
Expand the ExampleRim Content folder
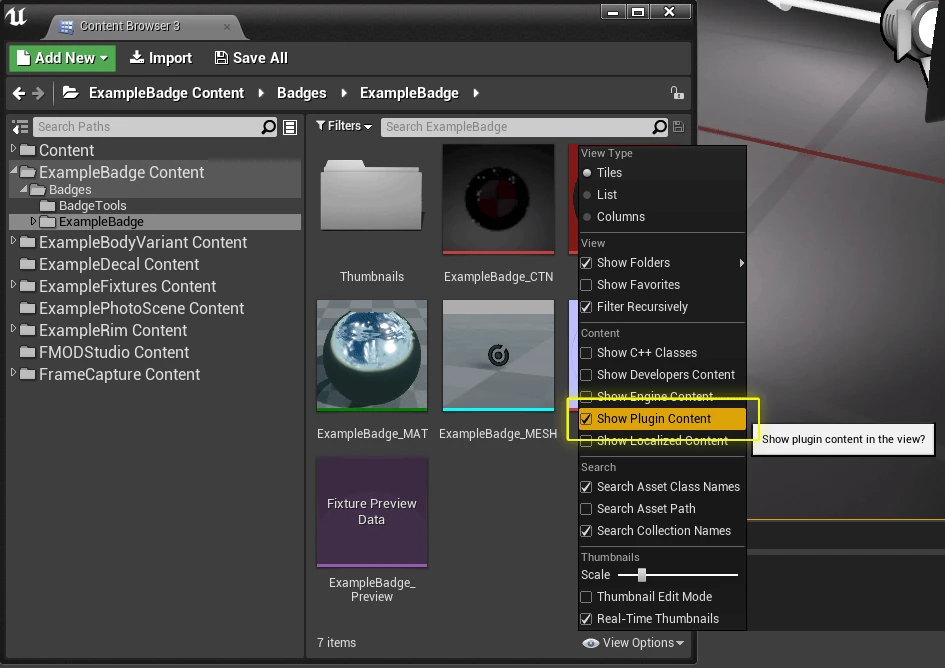(x=13, y=329)
